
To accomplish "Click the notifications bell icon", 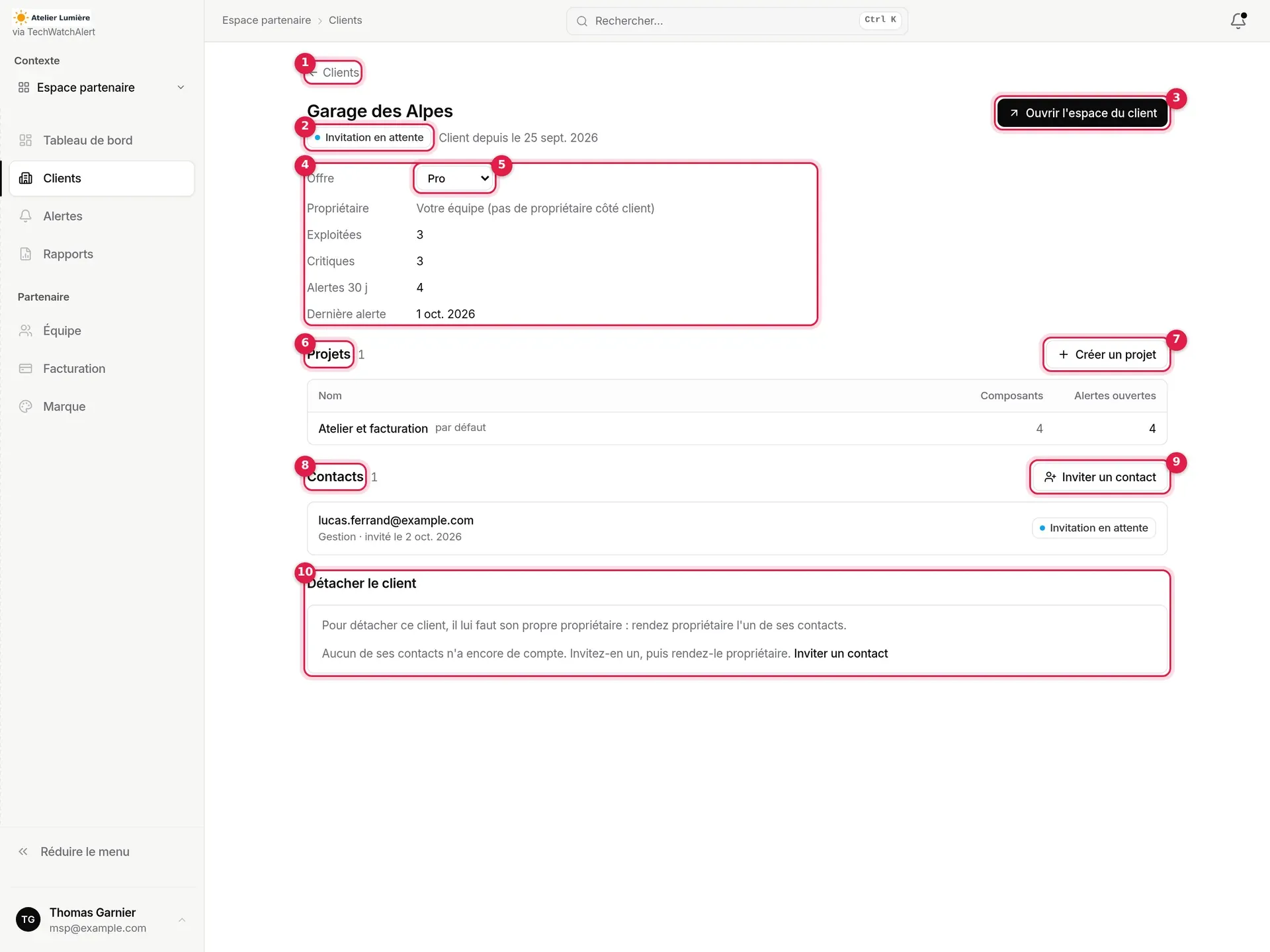I will pos(1238,20).
